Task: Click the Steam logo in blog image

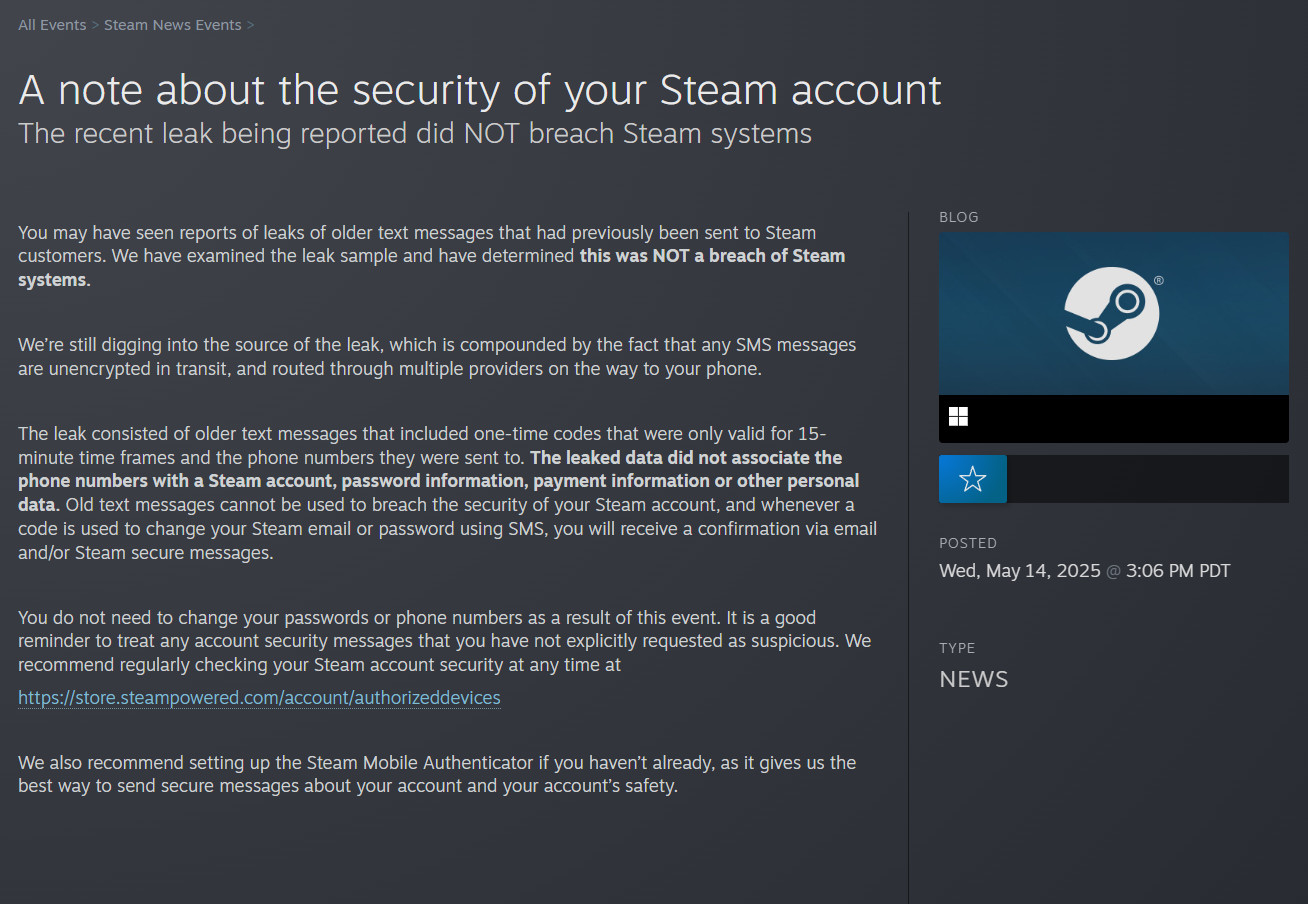Action: [x=1112, y=313]
